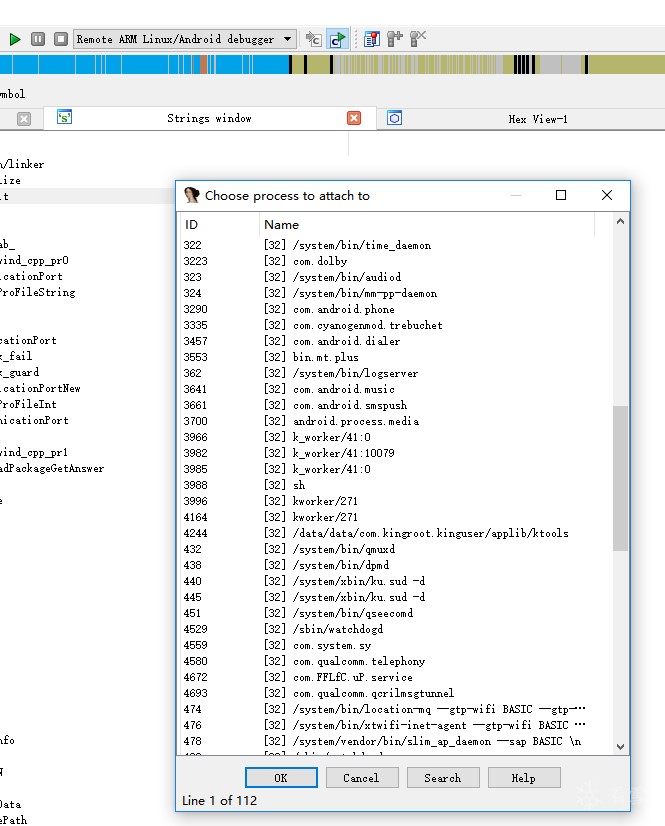Select process 3661 com.android.smspush
This screenshot has width=665, height=826.
[x=396, y=405]
